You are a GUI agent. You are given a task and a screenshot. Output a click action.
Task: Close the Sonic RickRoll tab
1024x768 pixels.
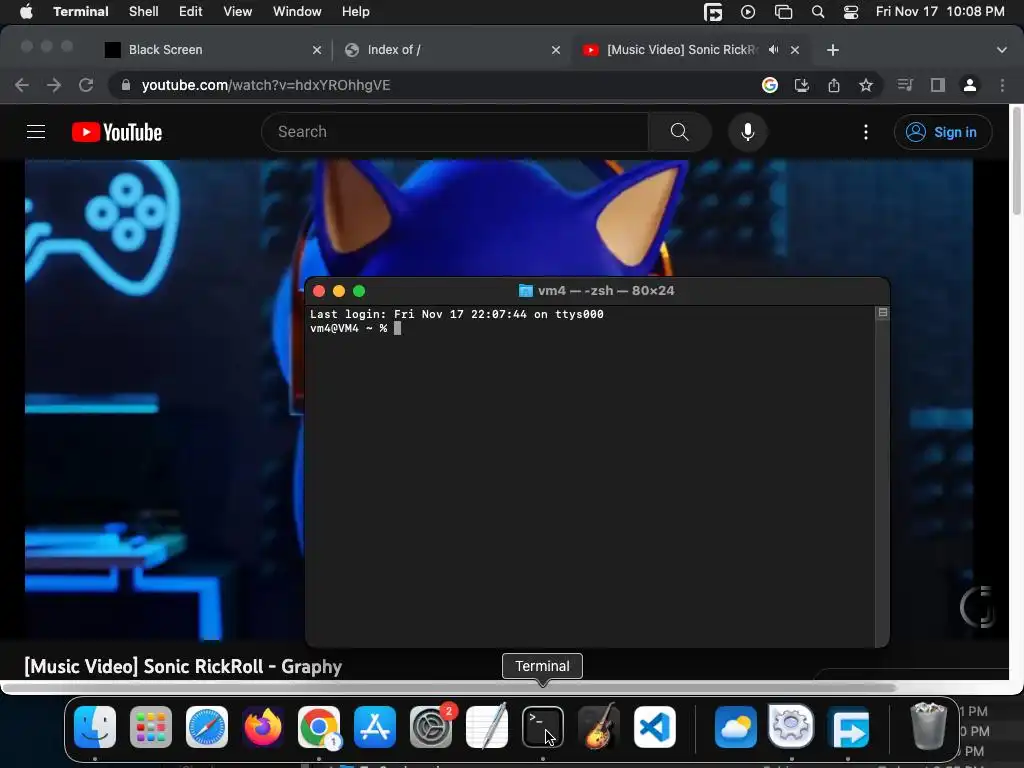tap(795, 50)
